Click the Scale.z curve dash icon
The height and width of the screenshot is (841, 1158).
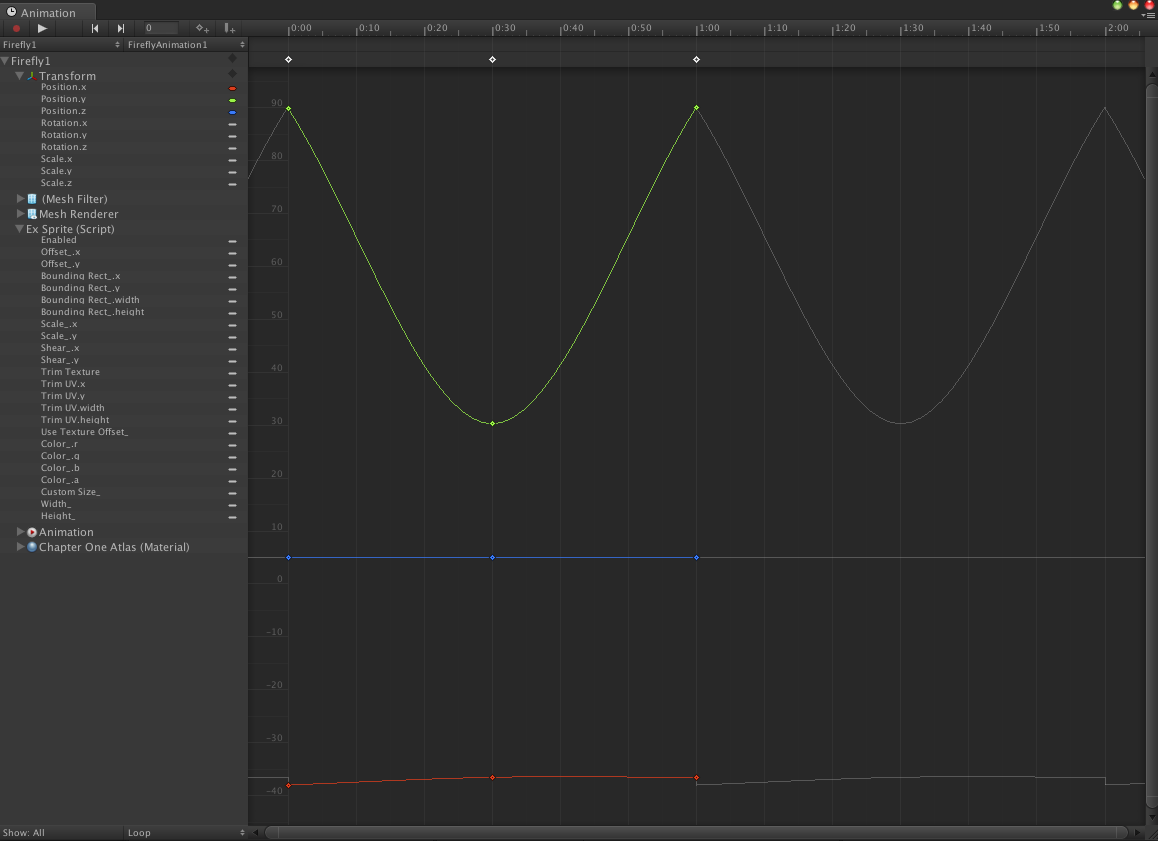[232, 185]
